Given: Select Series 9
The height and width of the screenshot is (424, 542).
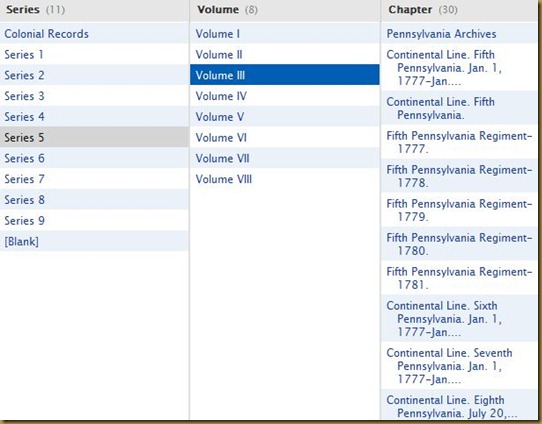Looking at the screenshot, I should tap(94, 220).
